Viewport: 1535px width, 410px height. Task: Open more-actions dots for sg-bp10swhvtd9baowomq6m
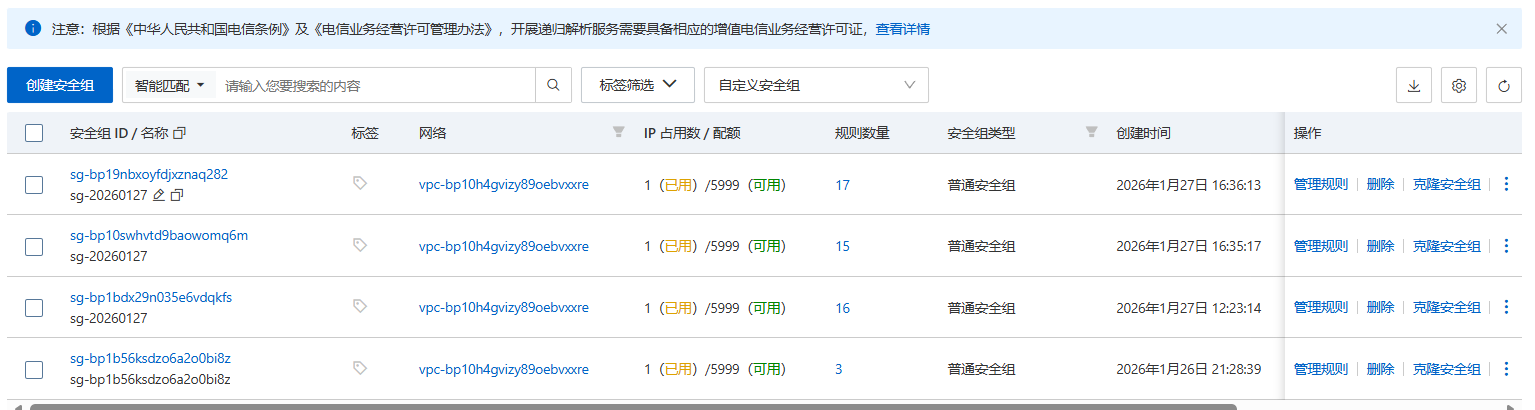(x=1507, y=246)
